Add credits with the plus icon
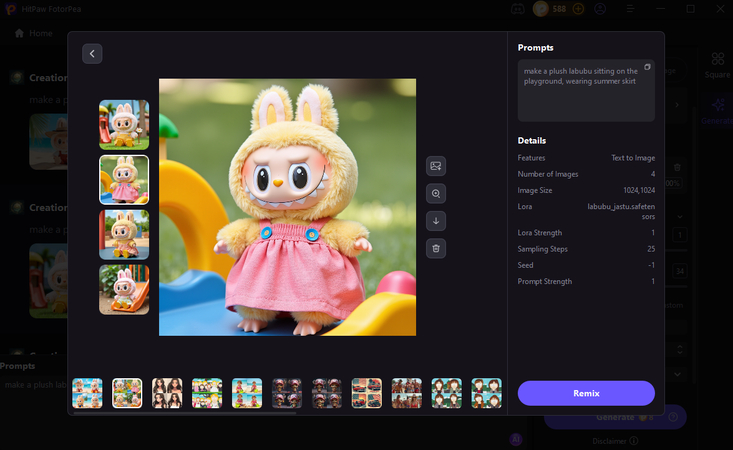Screen dimensions: 733x450 point(578,9)
